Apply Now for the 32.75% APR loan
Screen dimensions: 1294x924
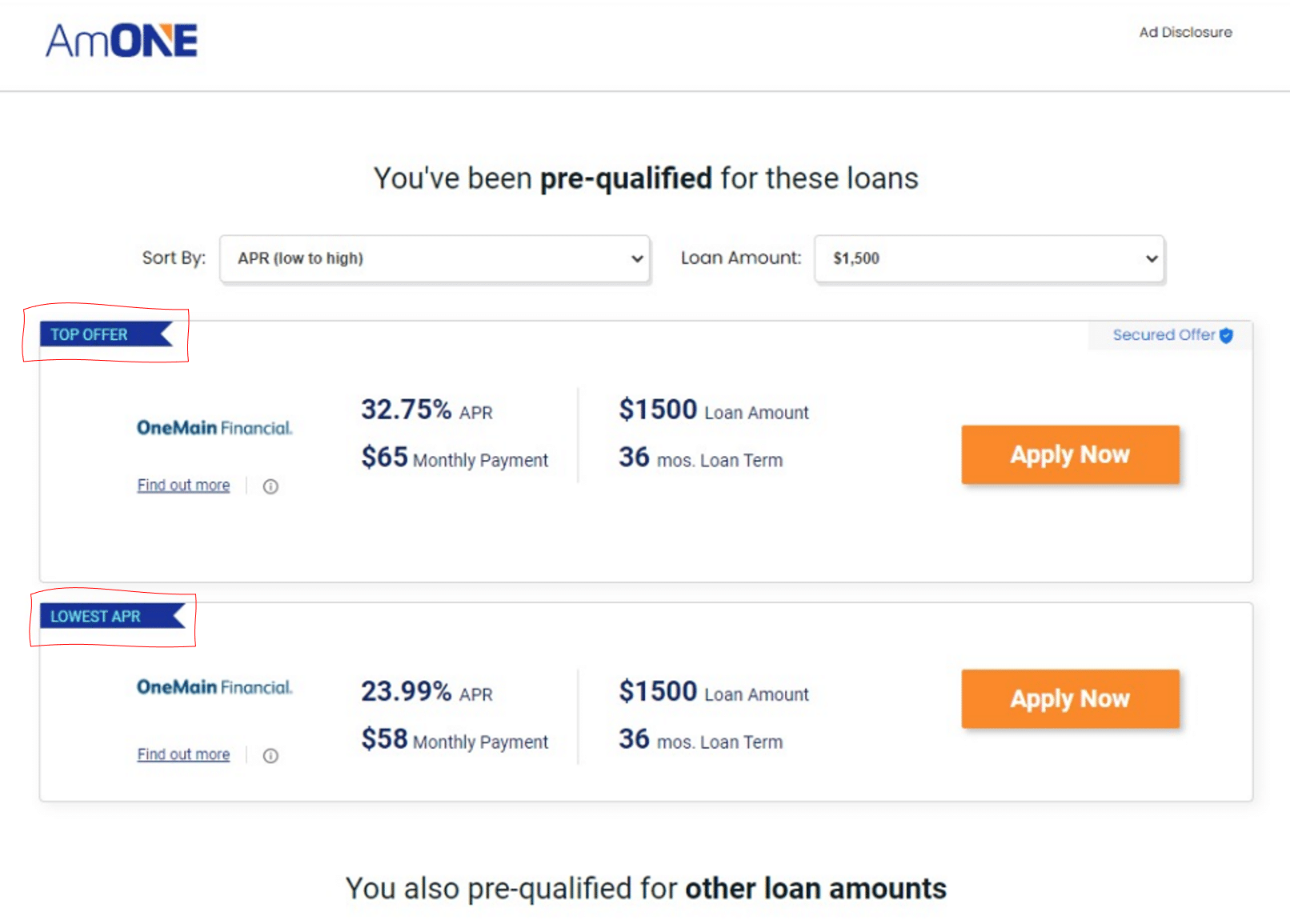click(1070, 454)
